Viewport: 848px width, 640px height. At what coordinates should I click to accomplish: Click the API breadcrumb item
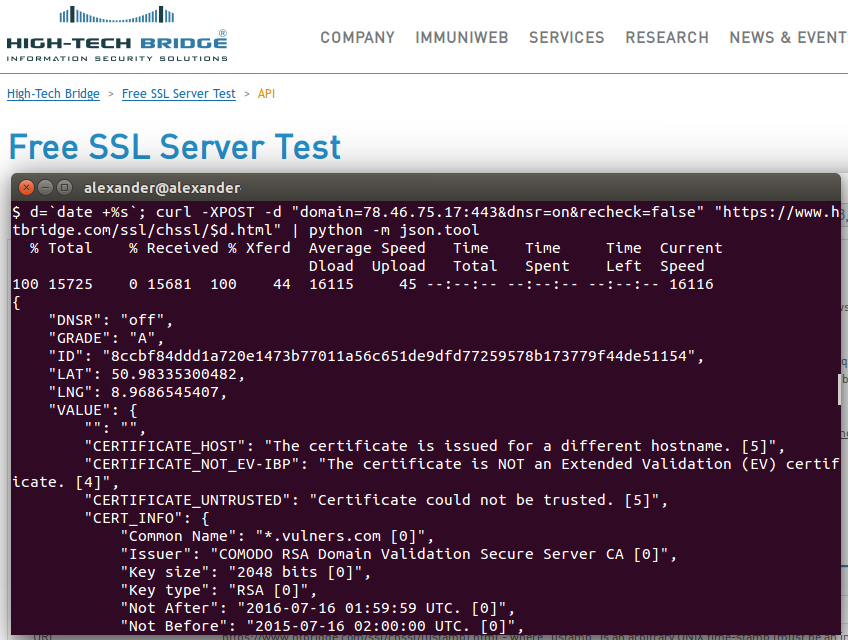coord(267,94)
